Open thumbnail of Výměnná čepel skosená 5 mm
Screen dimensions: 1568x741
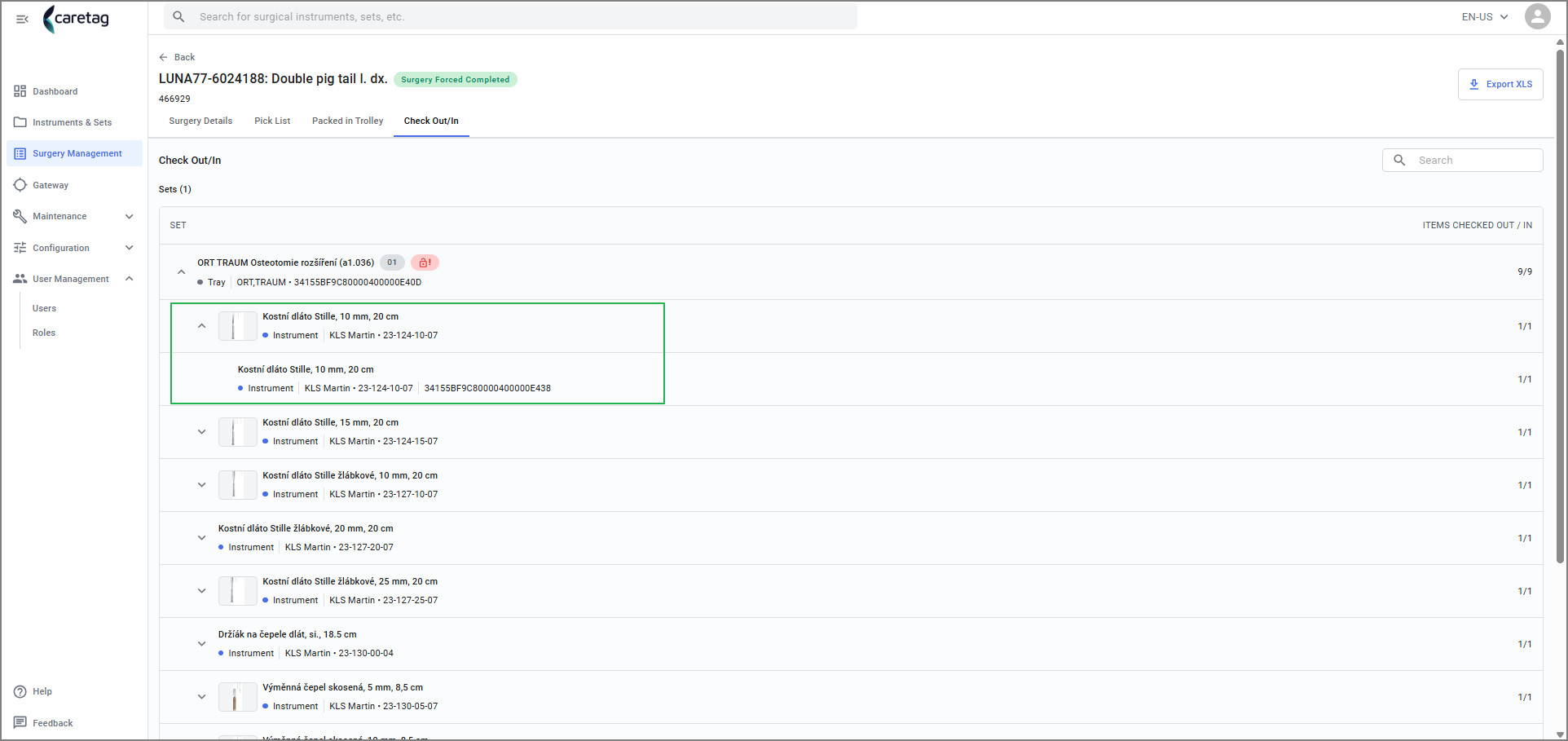point(237,697)
